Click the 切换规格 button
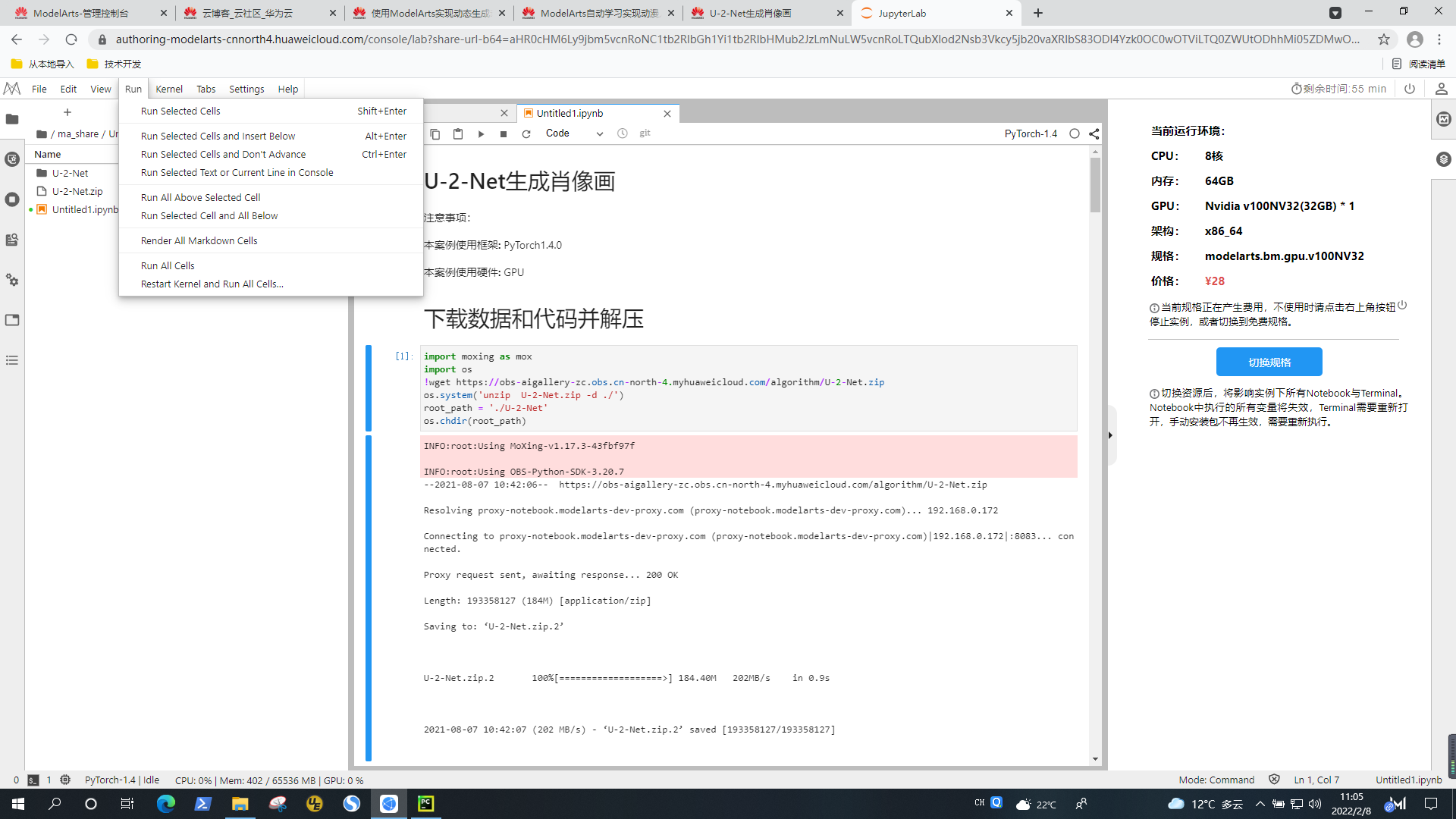Viewport: 1456px width, 819px height. (1269, 362)
